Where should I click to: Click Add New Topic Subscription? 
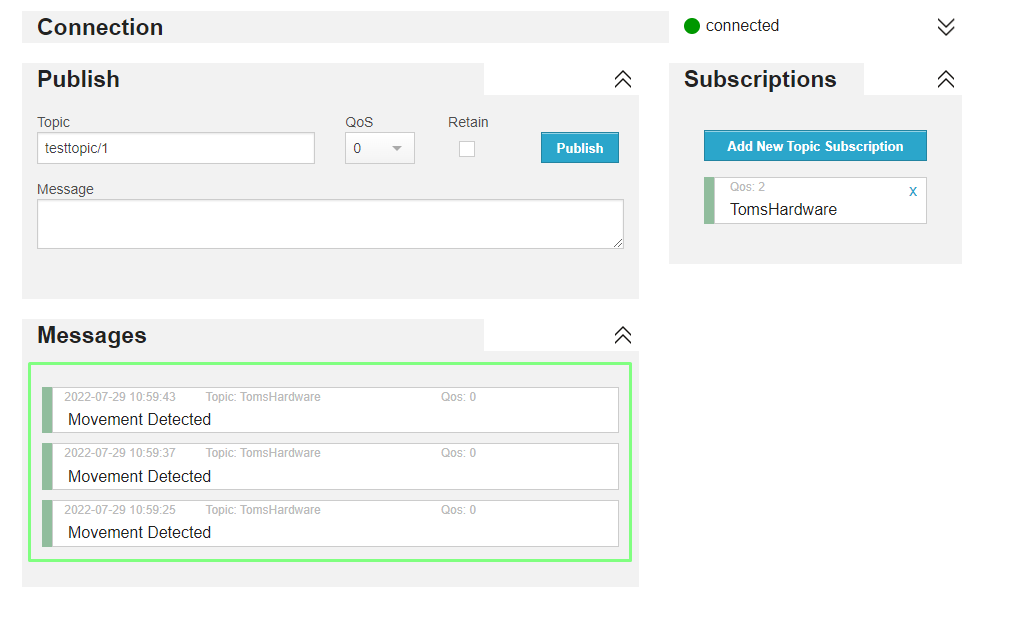tap(815, 146)
